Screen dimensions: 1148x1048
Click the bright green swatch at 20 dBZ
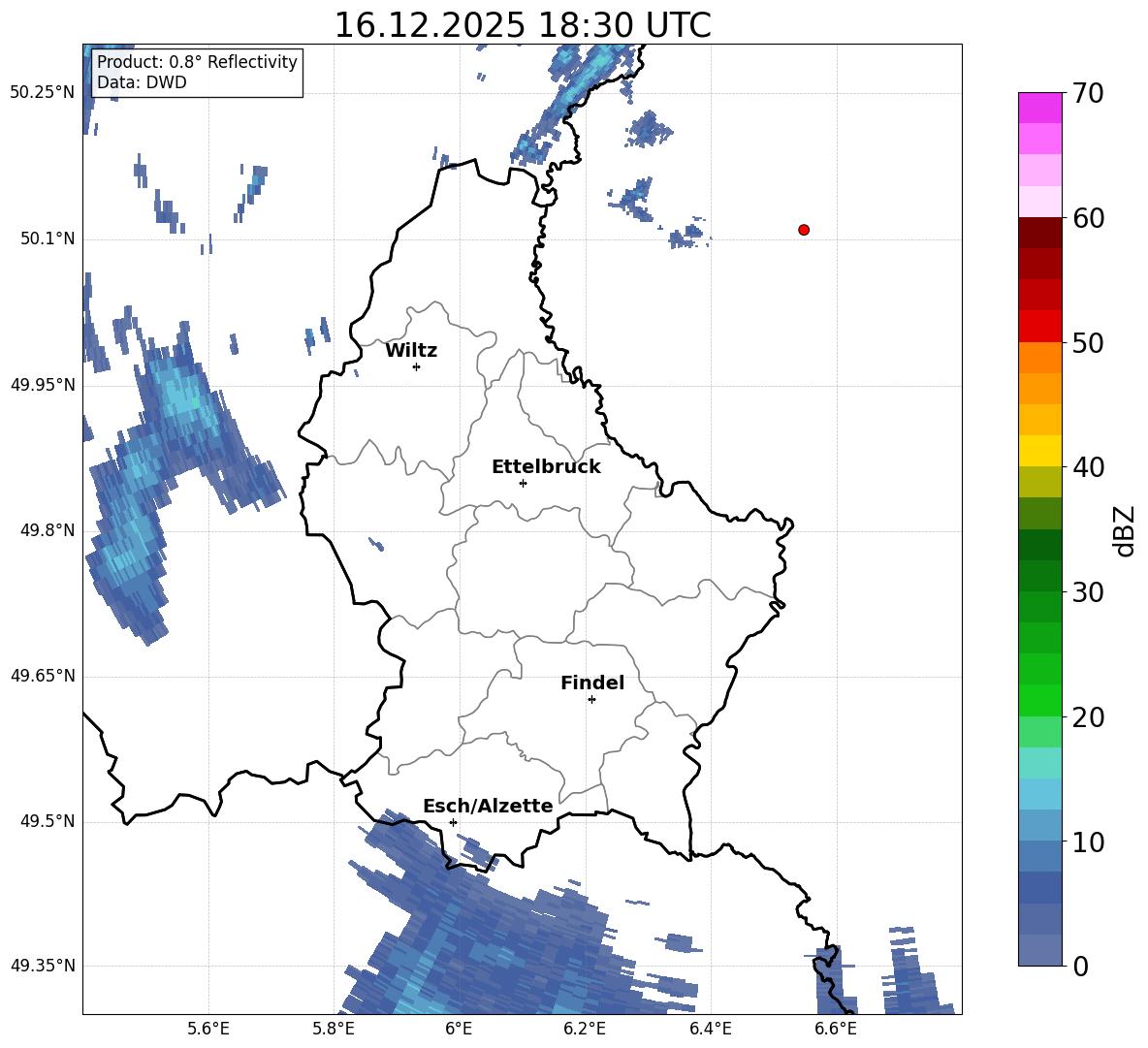(1039, 700)
